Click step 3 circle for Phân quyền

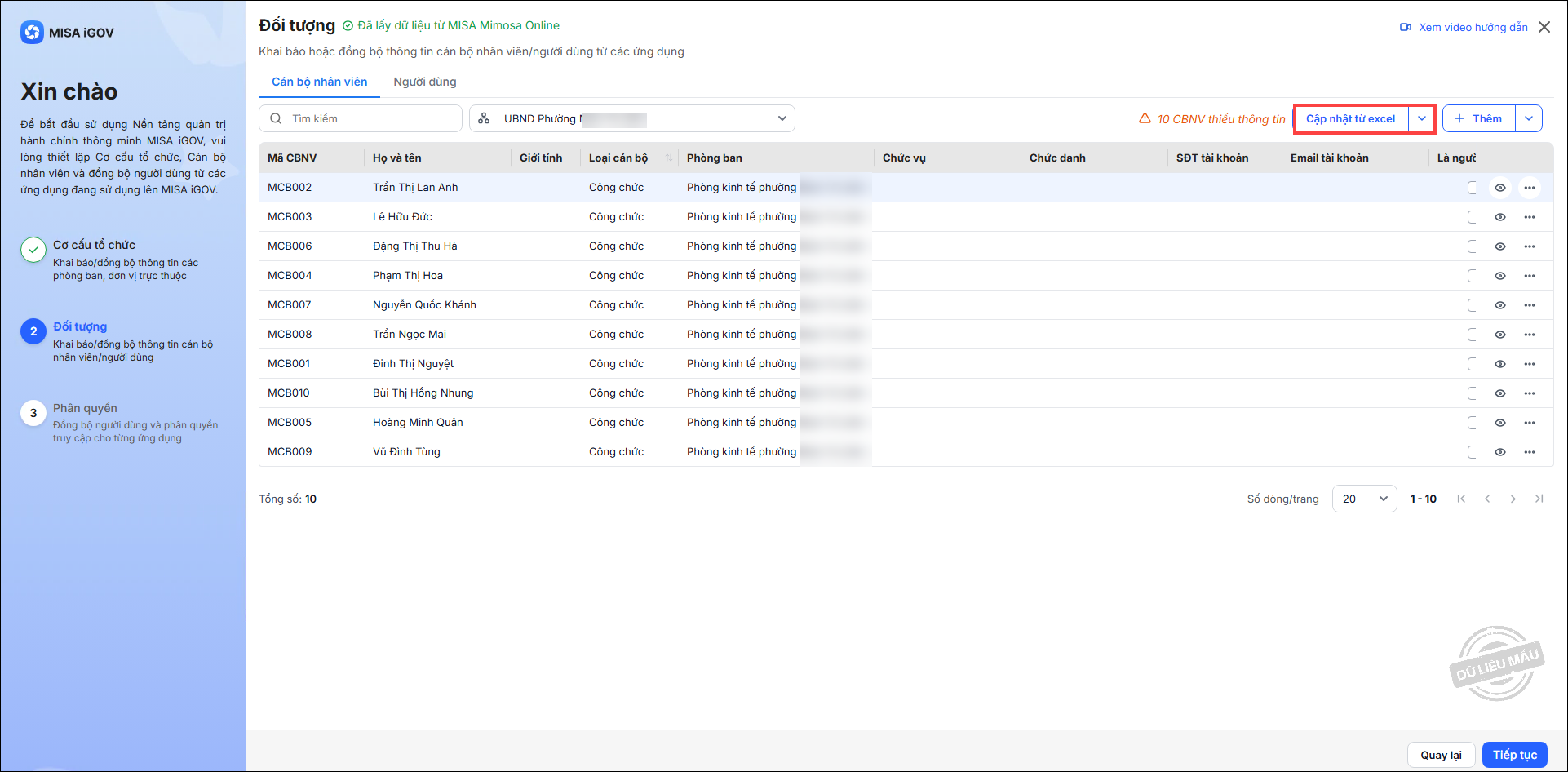[33, 413]
